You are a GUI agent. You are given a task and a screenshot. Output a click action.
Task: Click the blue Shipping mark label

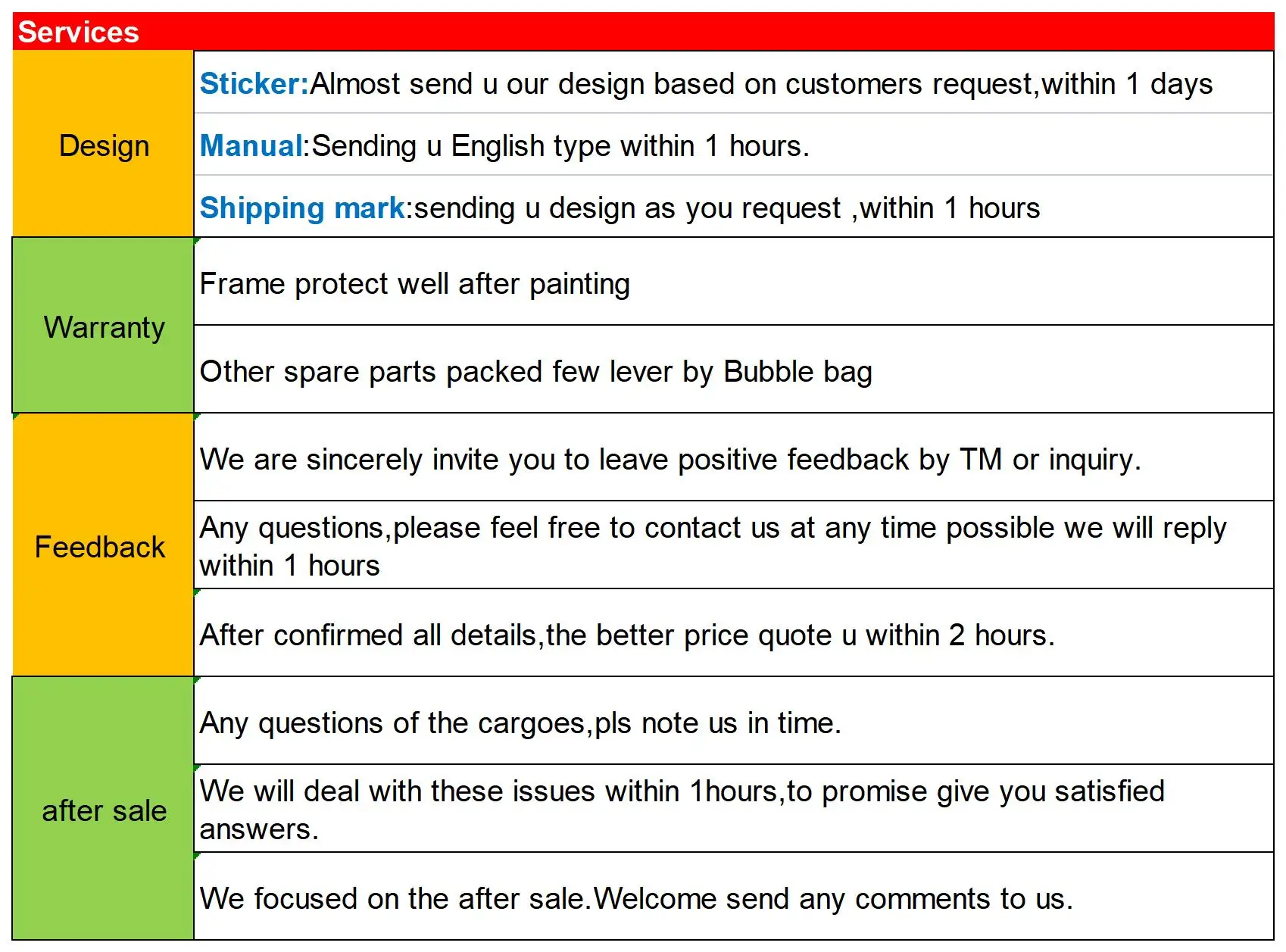303,208
